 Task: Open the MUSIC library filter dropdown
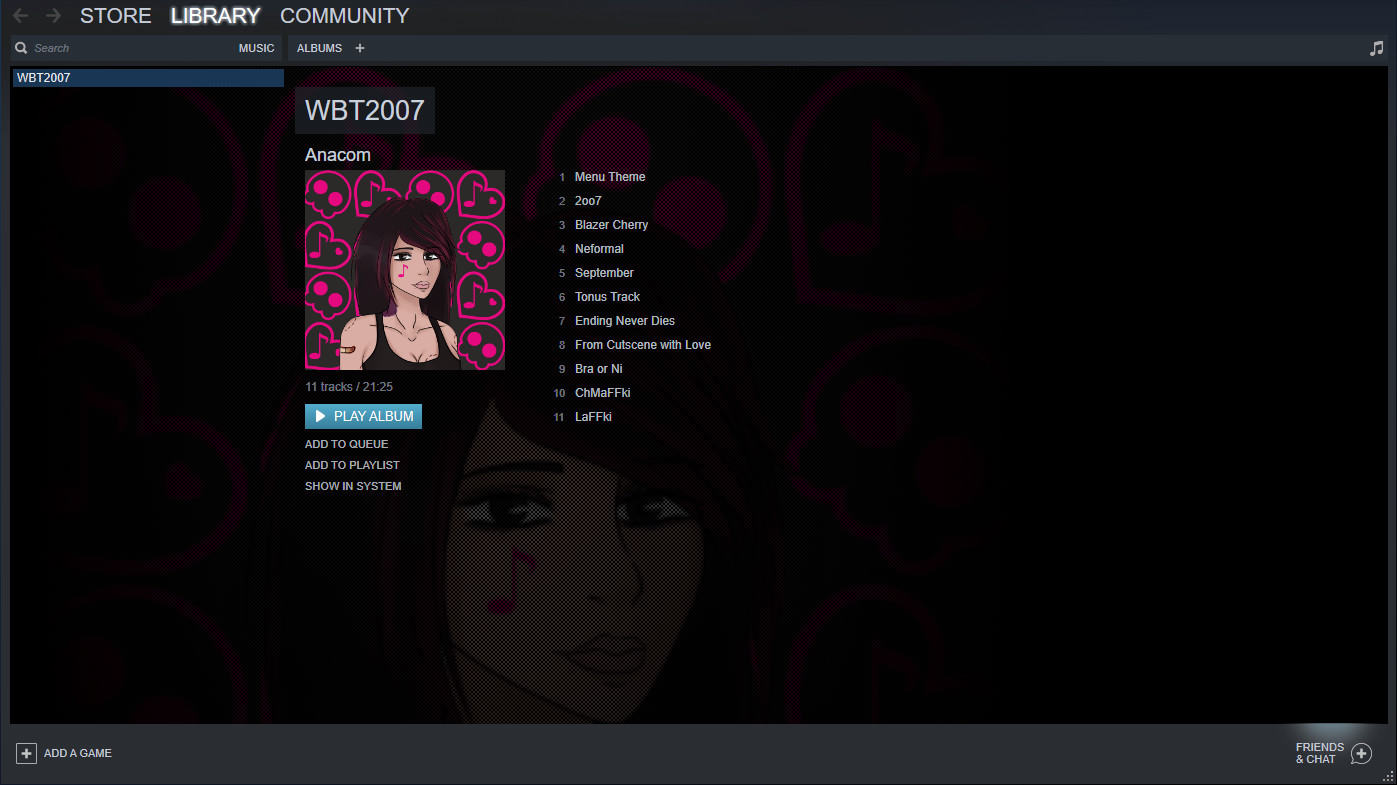256,48
